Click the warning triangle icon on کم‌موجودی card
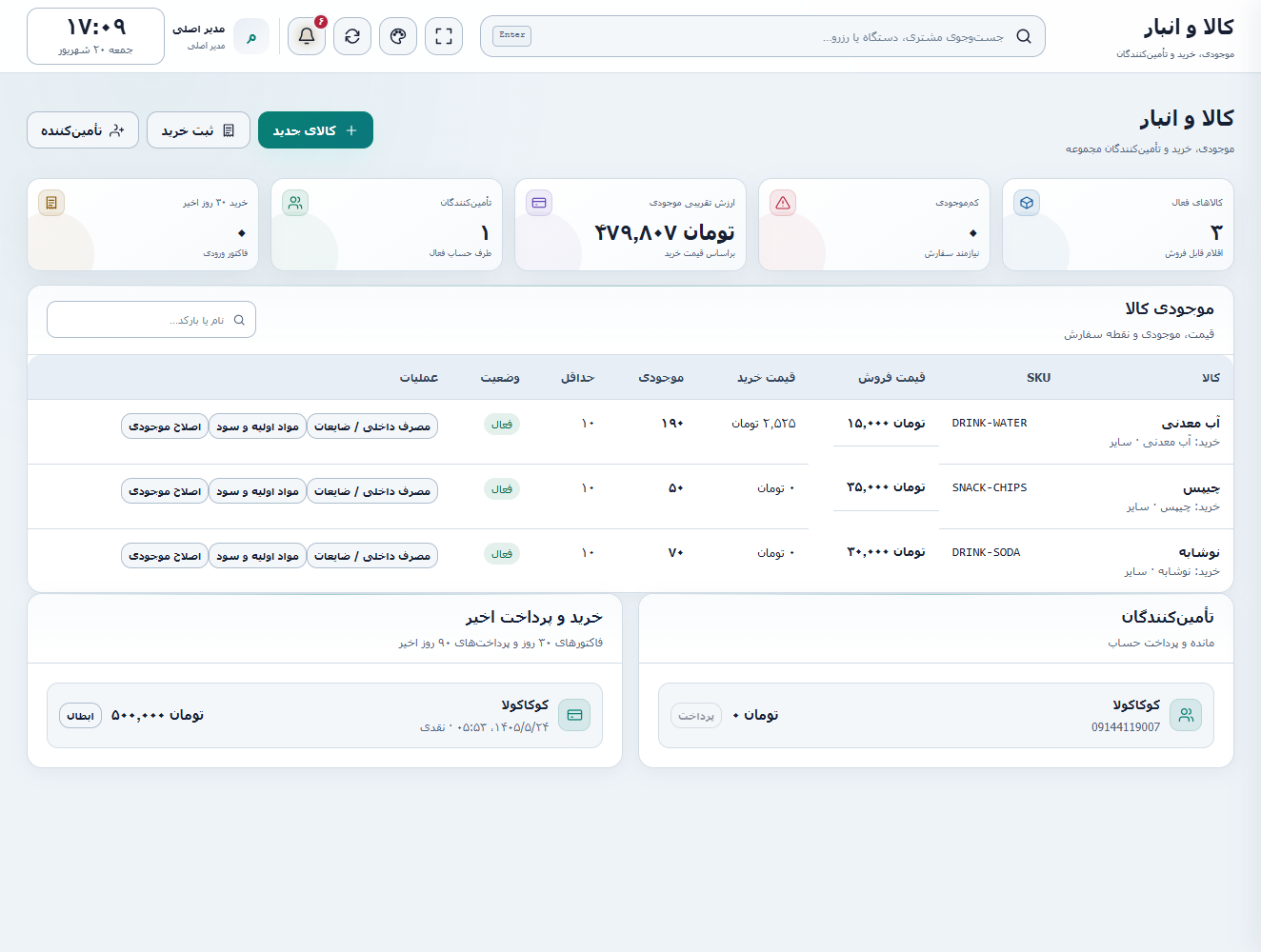This screenshot has height=952, width=1261. [783, 203]
